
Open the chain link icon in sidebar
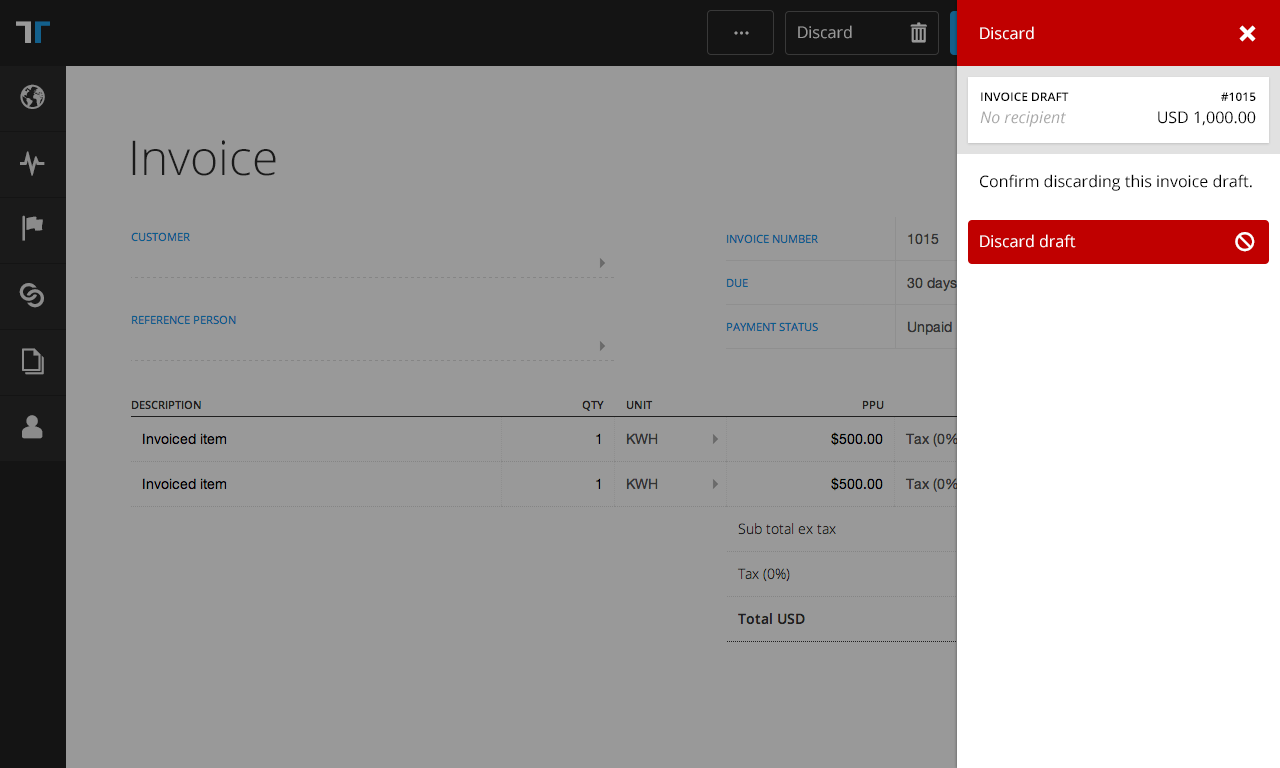[33, 295]
